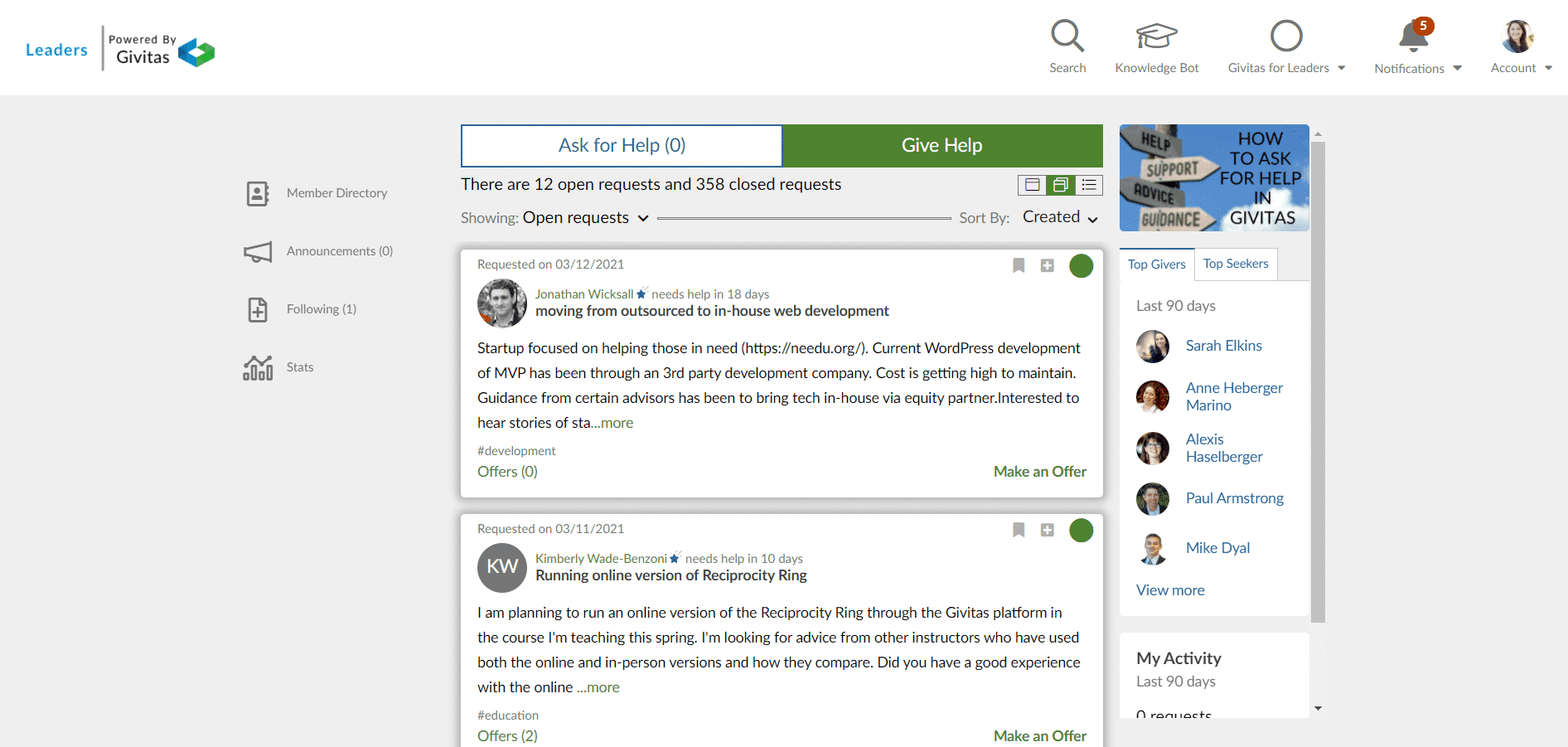Image resolution: width=1568 pixels, height=747 pixels.
Task: Open the Knowledge Bot graduation cap icon
Action: [x=1156, y=36]
